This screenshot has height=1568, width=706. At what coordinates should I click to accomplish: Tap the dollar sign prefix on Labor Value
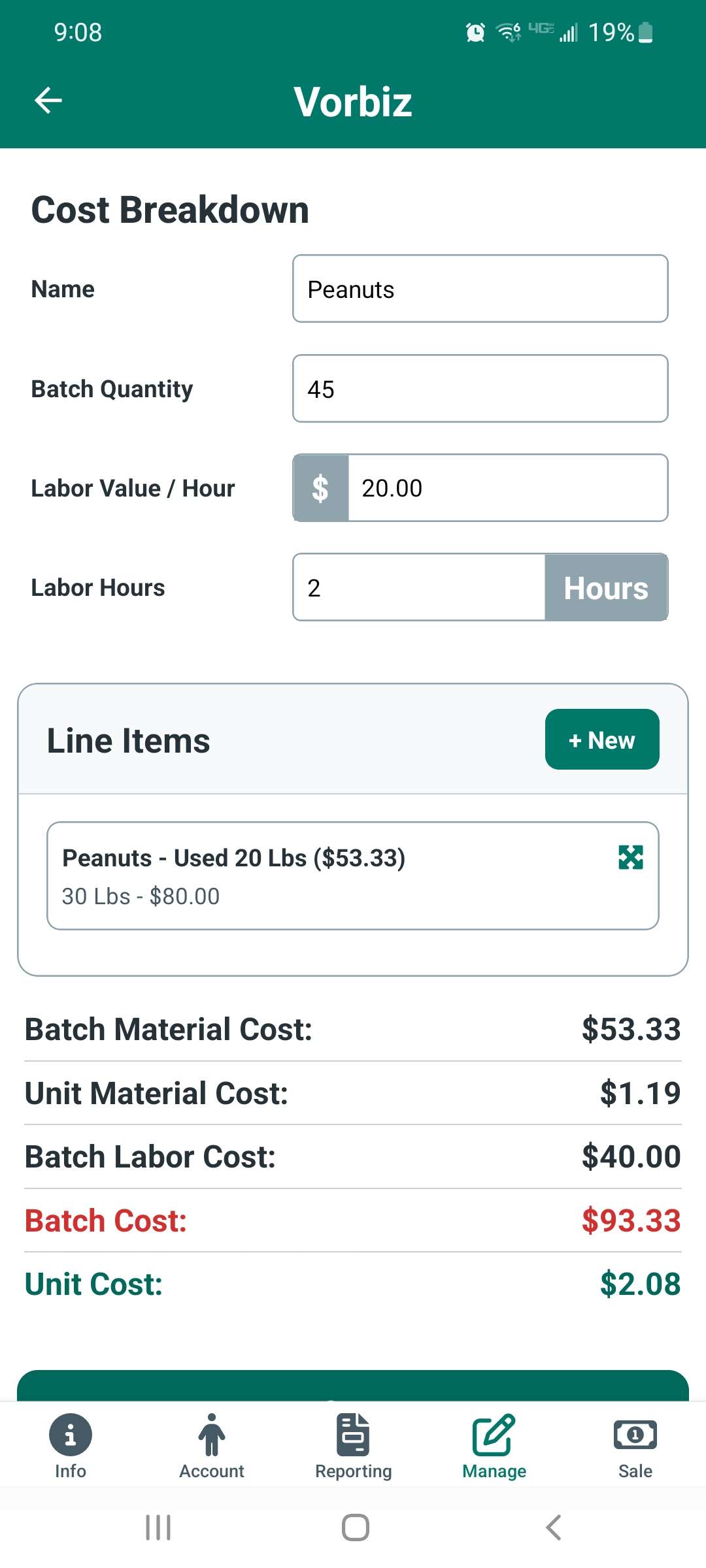tap(321, 488)
